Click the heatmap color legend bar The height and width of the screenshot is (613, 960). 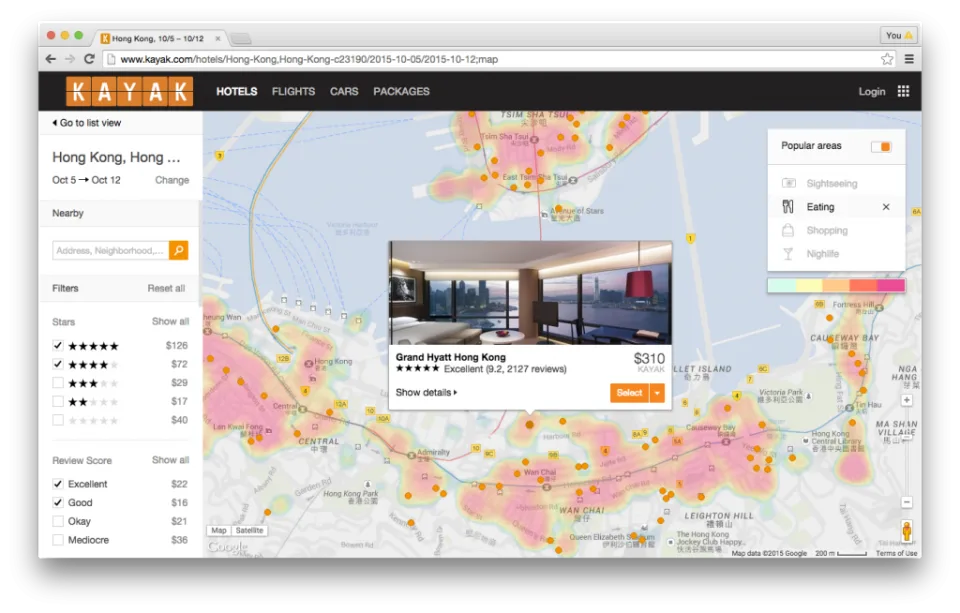click(x=836, y=285)
